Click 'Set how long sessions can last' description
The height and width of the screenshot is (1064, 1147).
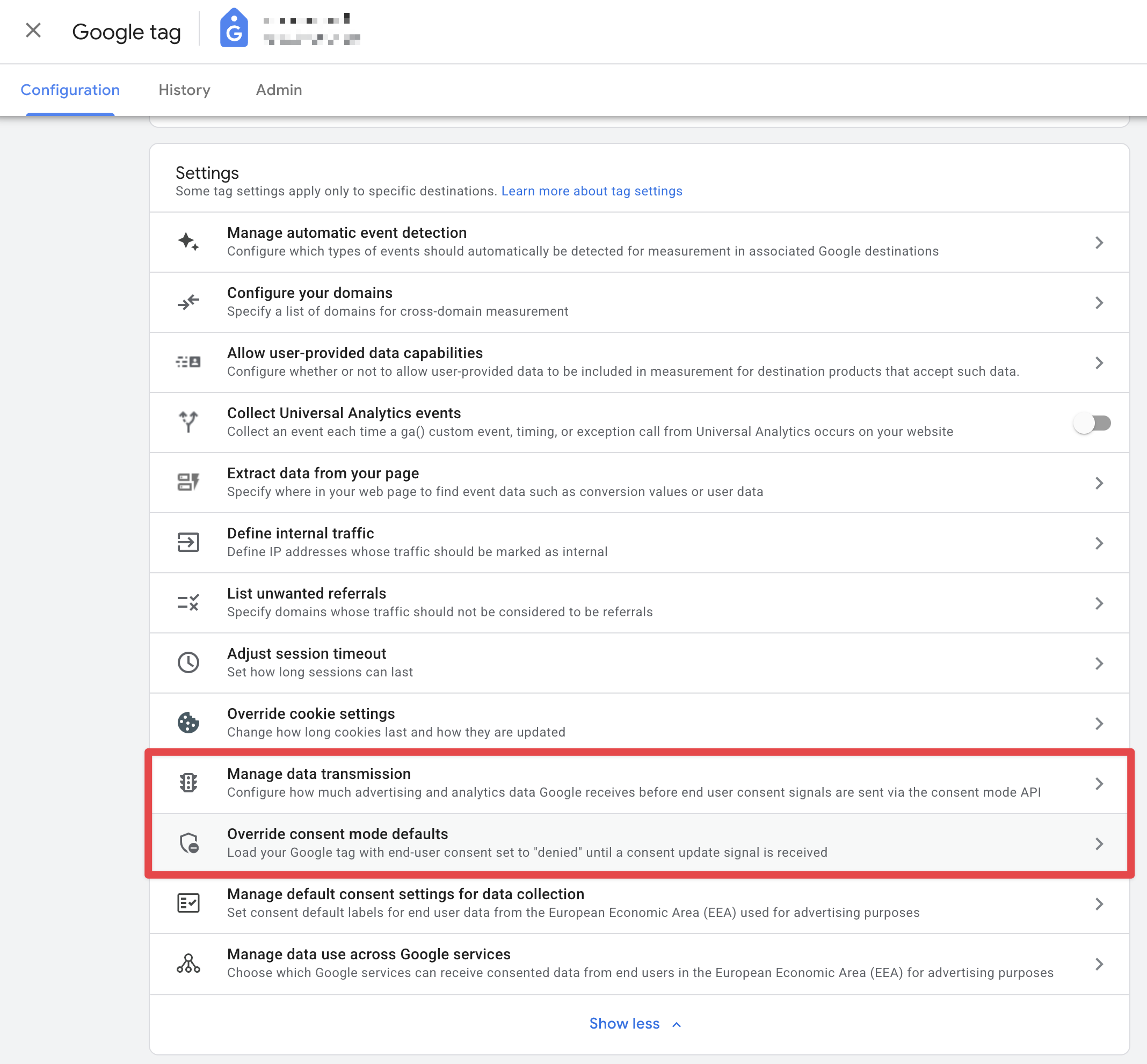[320, 672]
